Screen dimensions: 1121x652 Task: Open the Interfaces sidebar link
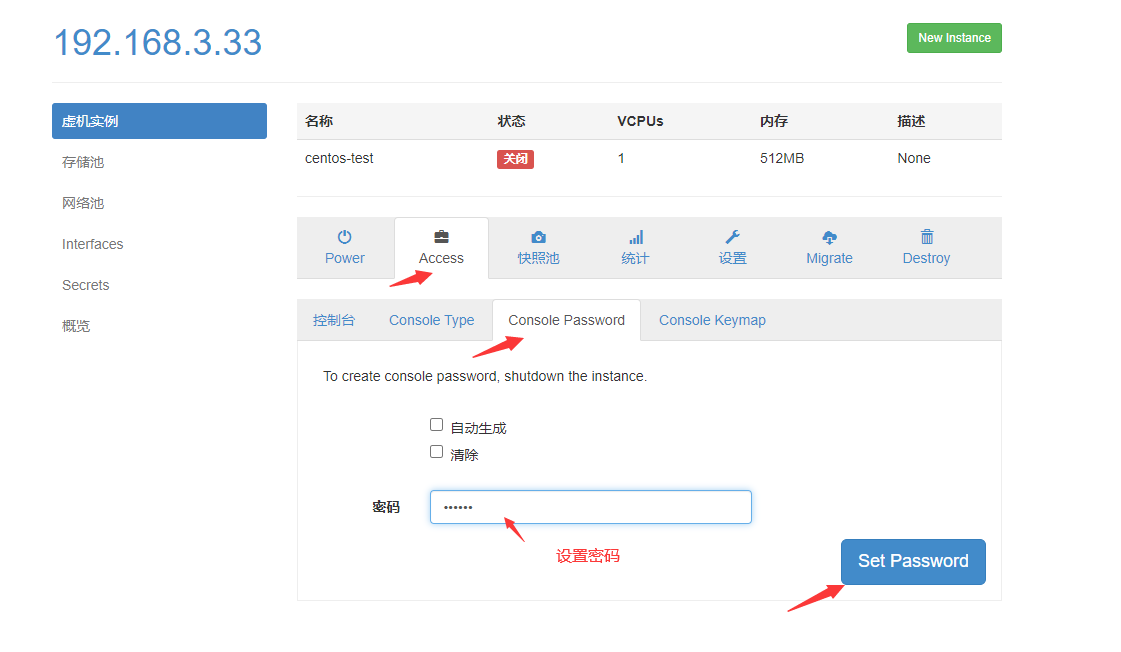click(92, 244)
